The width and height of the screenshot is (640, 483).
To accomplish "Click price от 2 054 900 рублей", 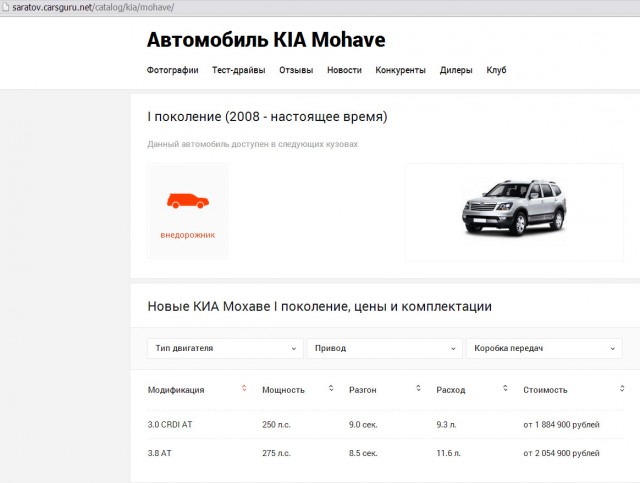I will pos(561,453).
